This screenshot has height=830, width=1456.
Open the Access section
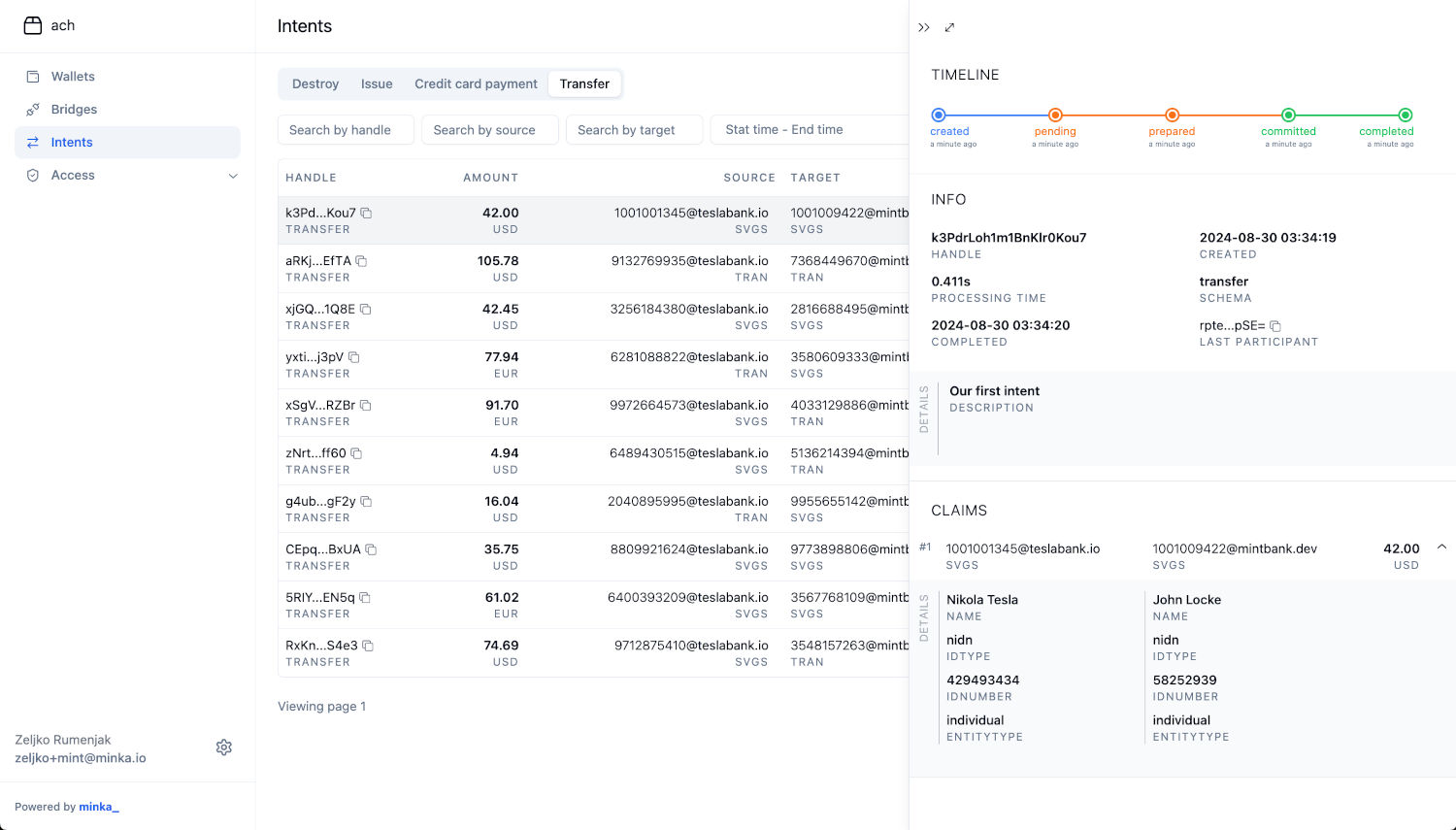tap(70, 175)
